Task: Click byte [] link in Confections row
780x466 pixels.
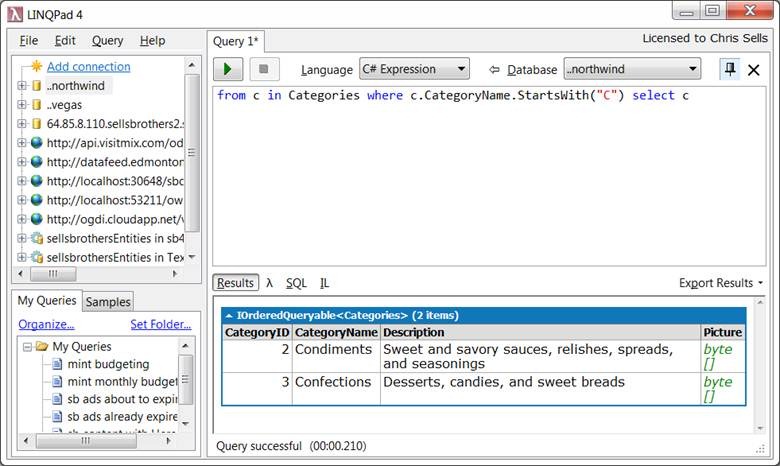Action: coord(717,389)
